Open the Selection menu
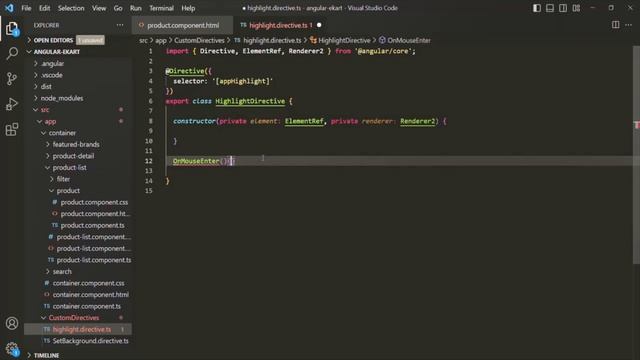The image size is (640, 360). point(71,8)
